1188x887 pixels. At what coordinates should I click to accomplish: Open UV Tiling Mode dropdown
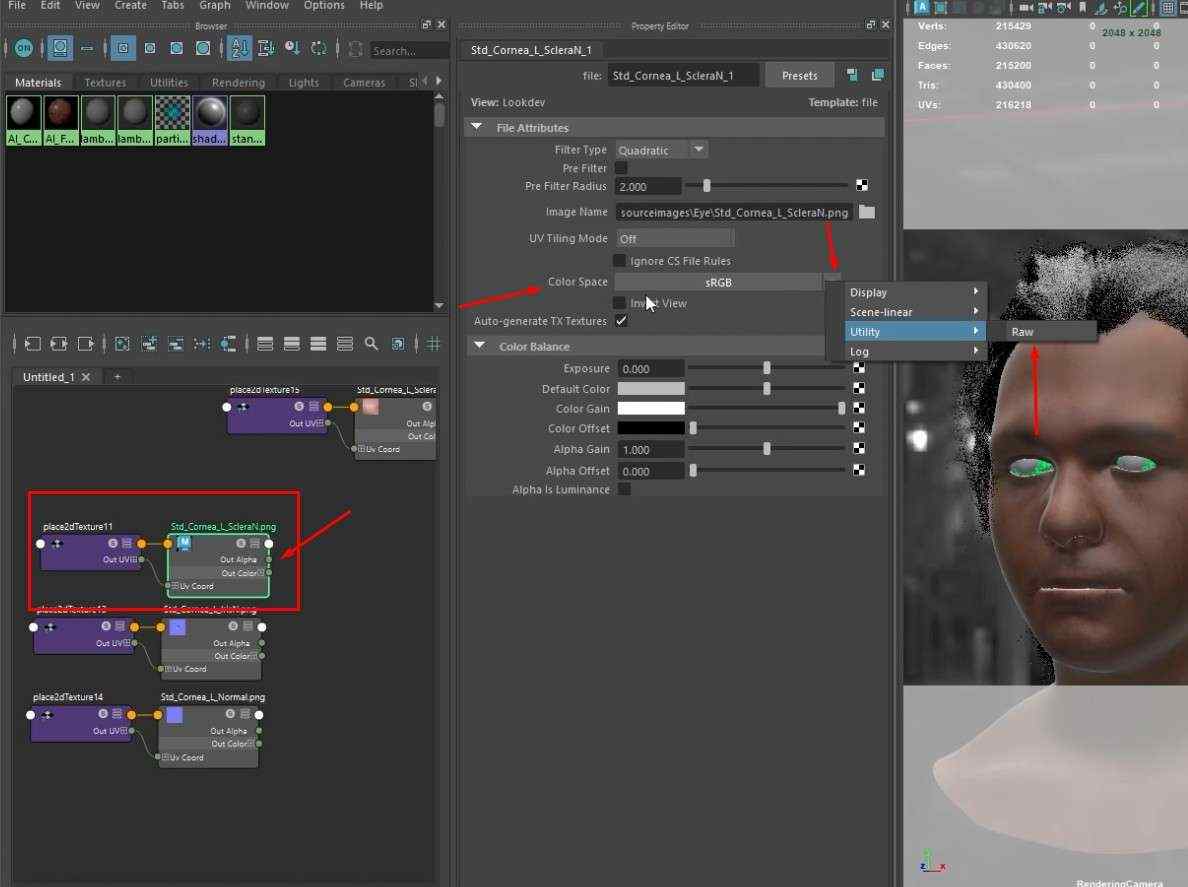(x=675, y=238)
